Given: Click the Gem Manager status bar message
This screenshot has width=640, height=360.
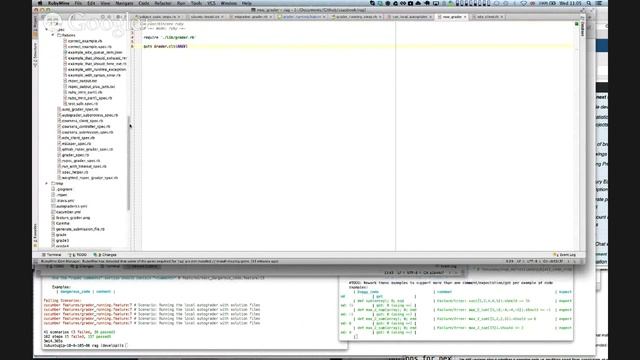Looking at the screenshot, I should [160, 261].
